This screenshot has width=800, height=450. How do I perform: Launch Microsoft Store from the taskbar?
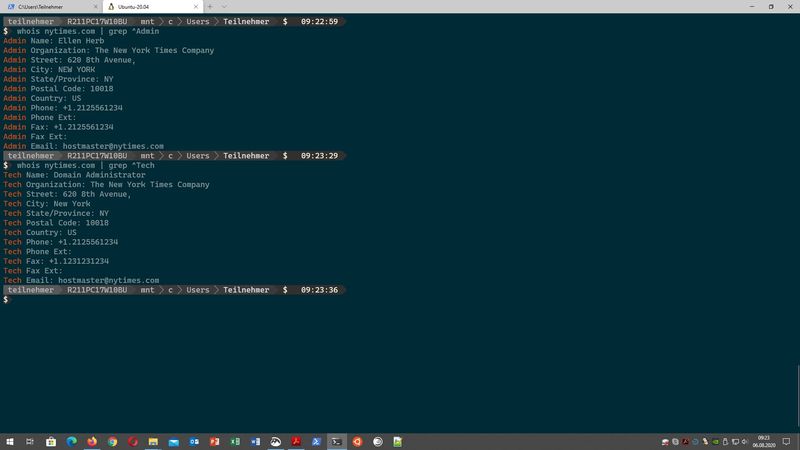coord(51,442)
